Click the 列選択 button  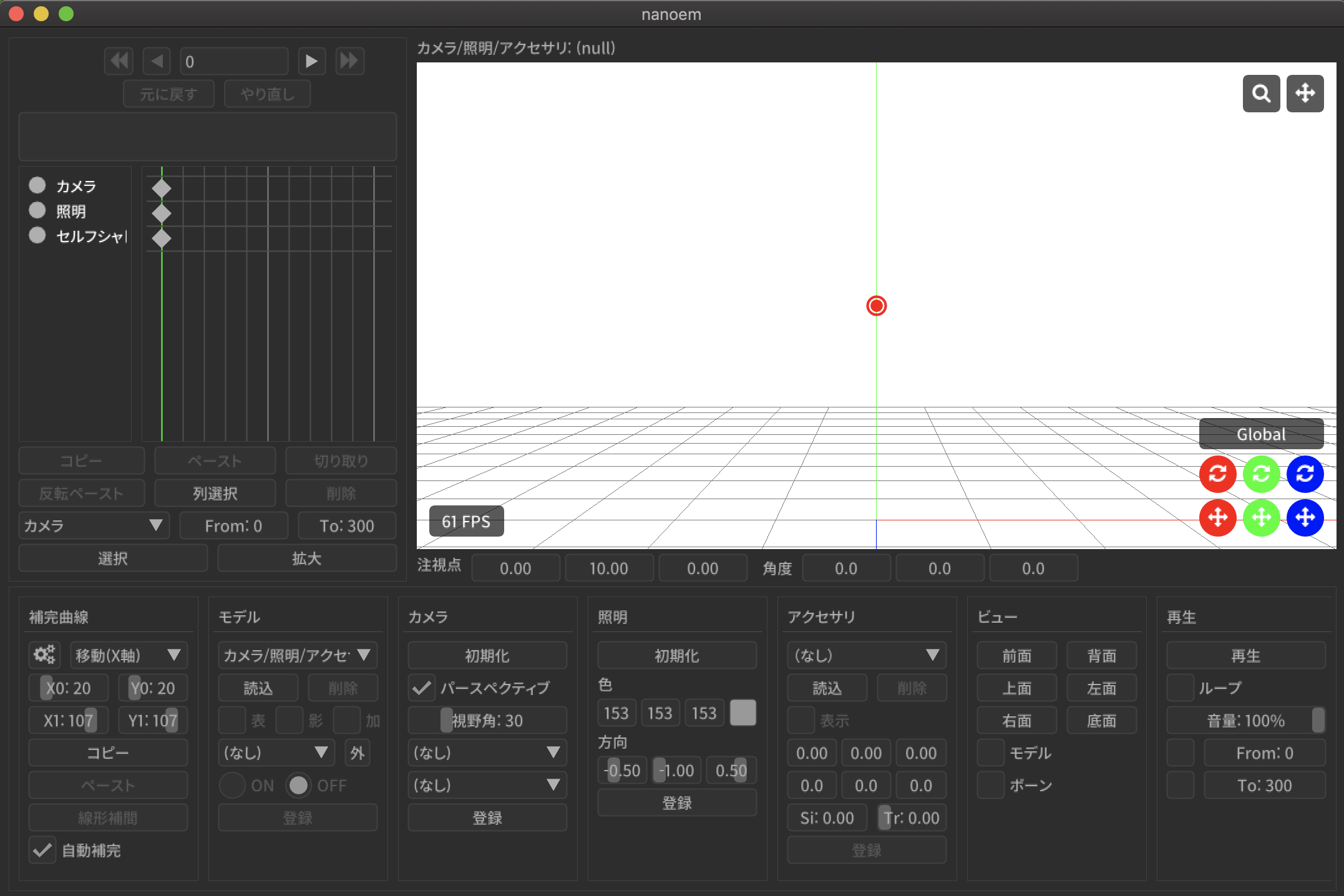[x=215, y=493]
